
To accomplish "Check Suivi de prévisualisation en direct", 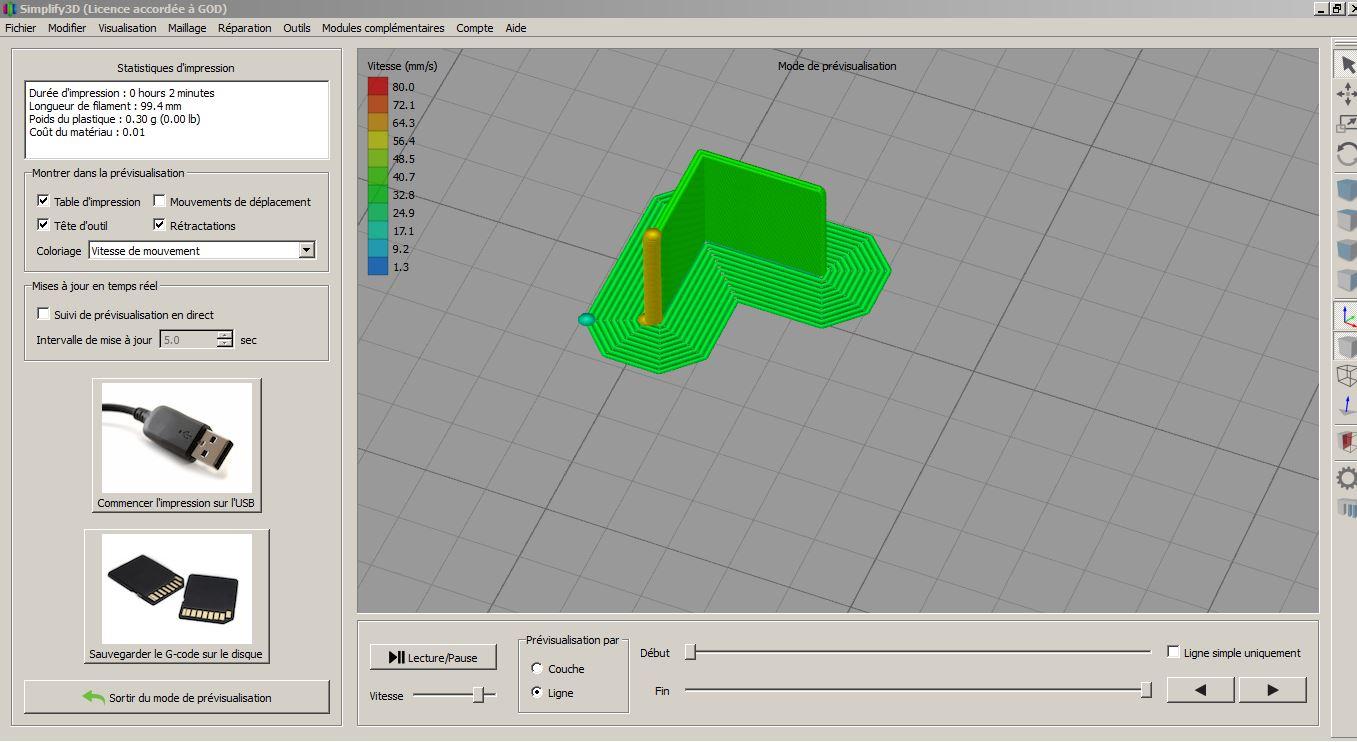I will [43, 314].
